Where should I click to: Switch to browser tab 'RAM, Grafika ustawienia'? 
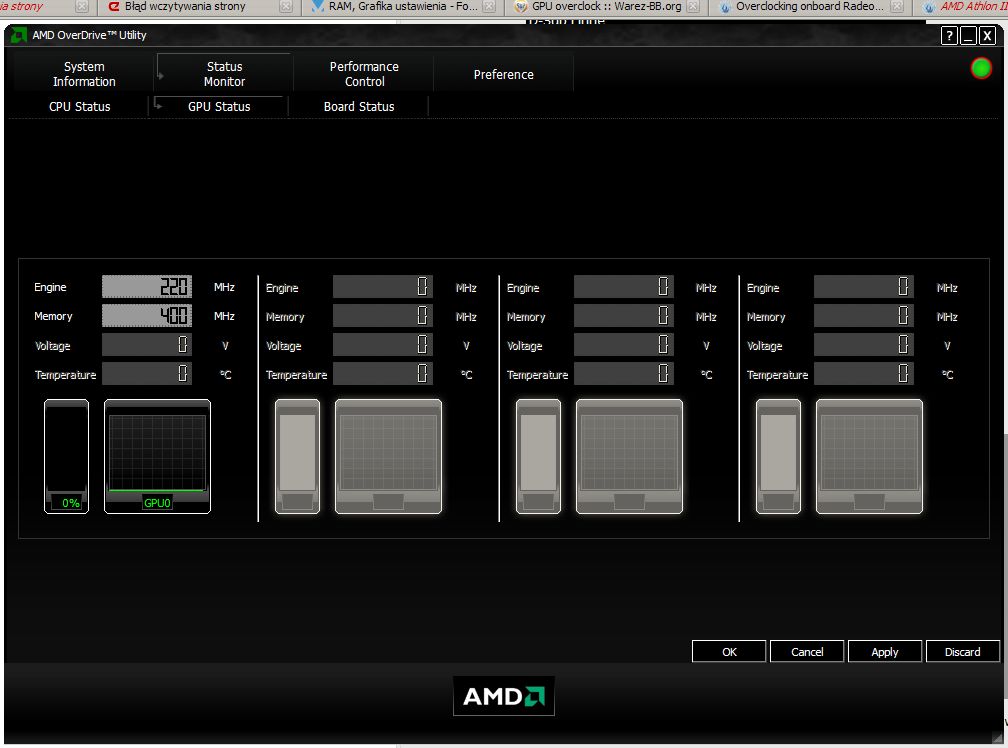coord(403,6)
